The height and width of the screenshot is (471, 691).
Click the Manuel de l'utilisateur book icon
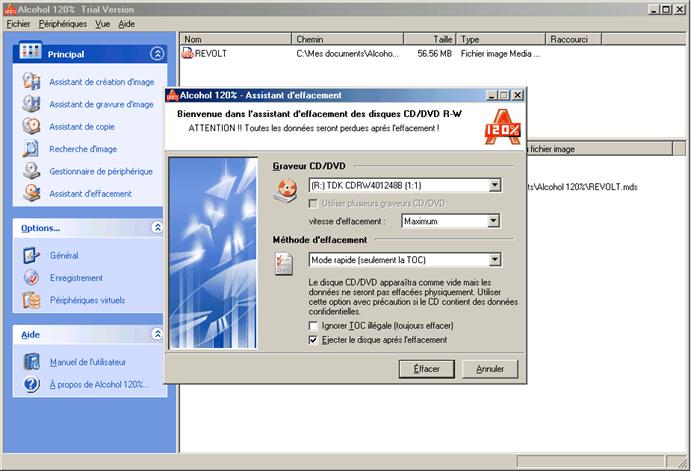(31, 362)
